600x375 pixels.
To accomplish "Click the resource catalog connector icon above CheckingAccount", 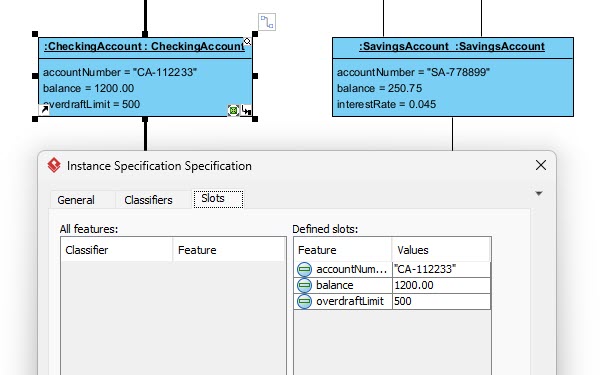I will pyautogui.click(x=267, y=22).
